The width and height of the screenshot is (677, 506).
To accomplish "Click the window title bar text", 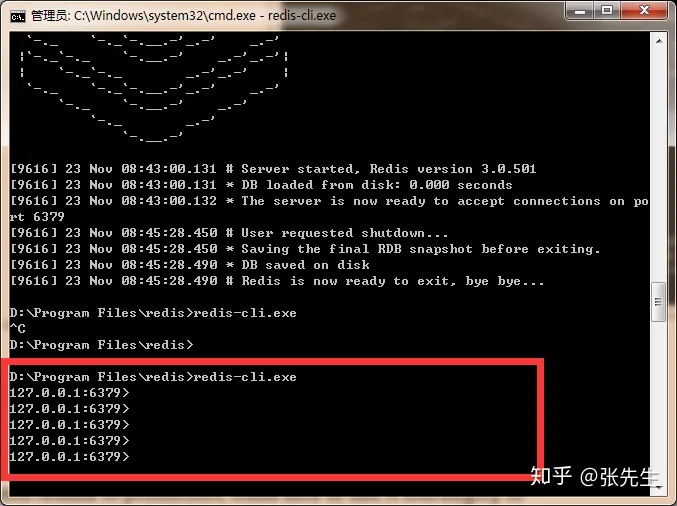I will [180, 15].
